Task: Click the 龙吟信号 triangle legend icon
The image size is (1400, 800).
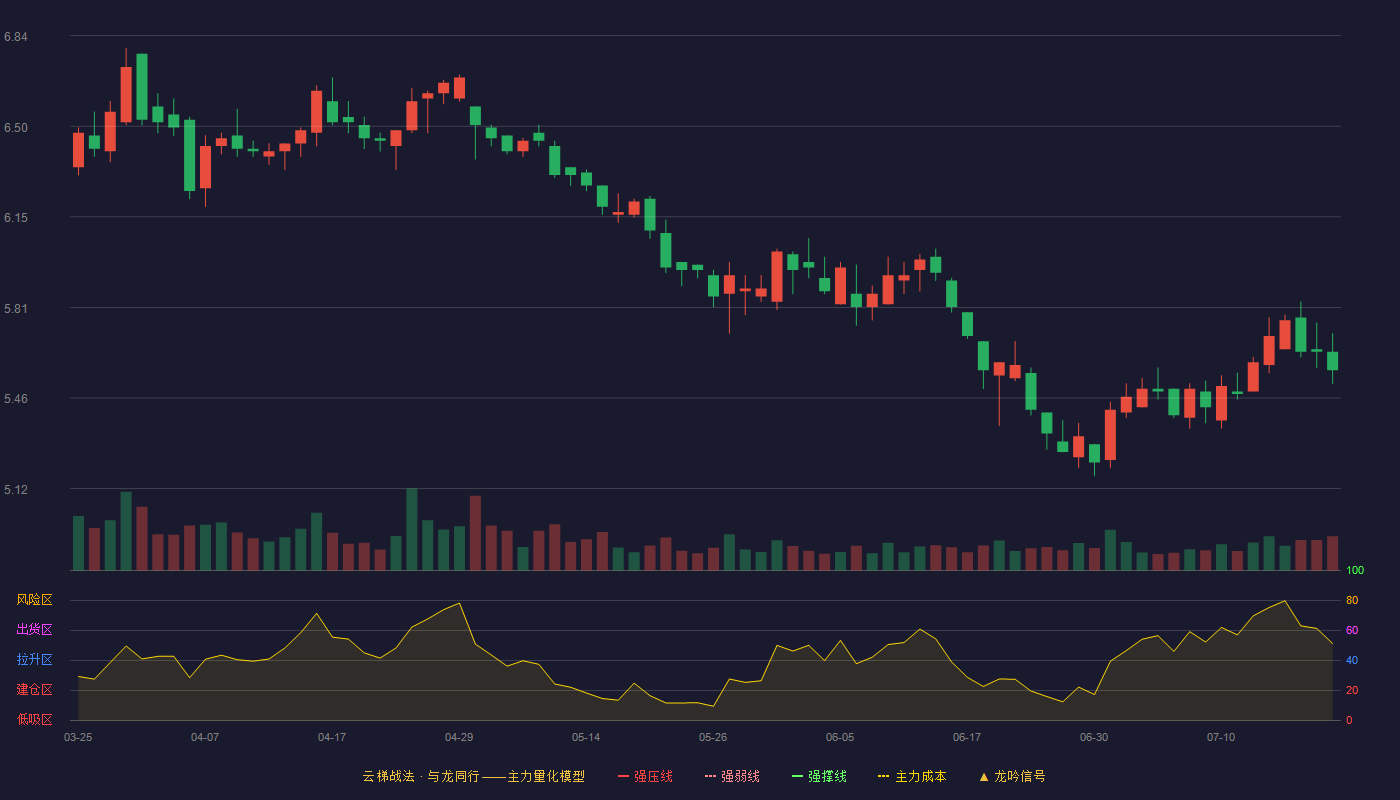Action: (x=983, y=776)
